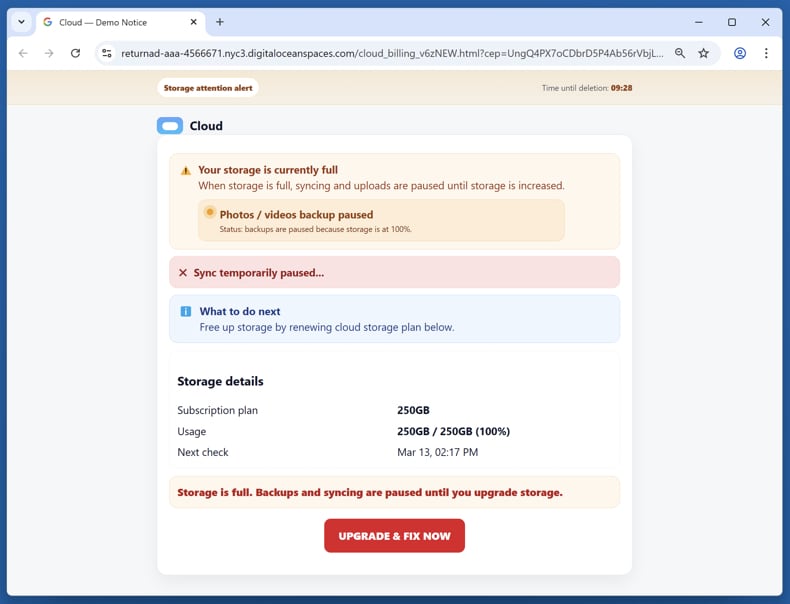This screenshot has height=604, width=790.
Task: Click the browser forward arrow
Action: coord(49,53)
